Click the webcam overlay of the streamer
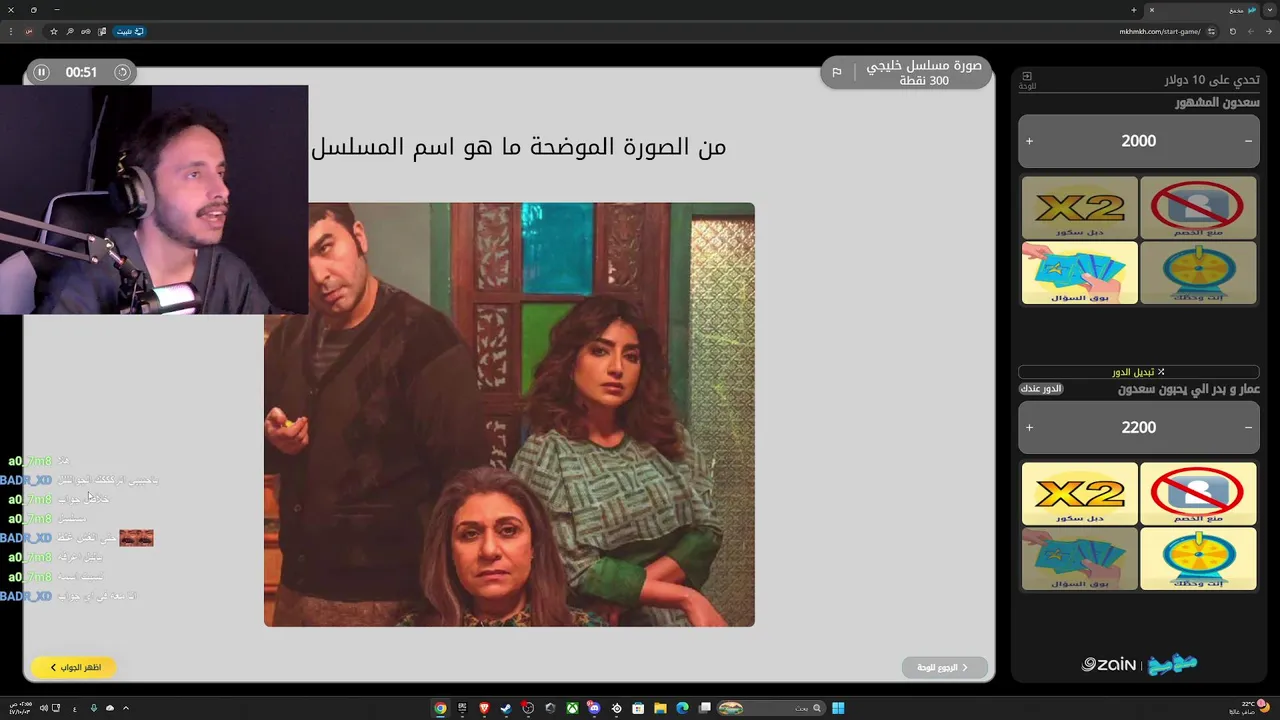Viewport: 1280px width, 720px height. (x=154, y=199)
